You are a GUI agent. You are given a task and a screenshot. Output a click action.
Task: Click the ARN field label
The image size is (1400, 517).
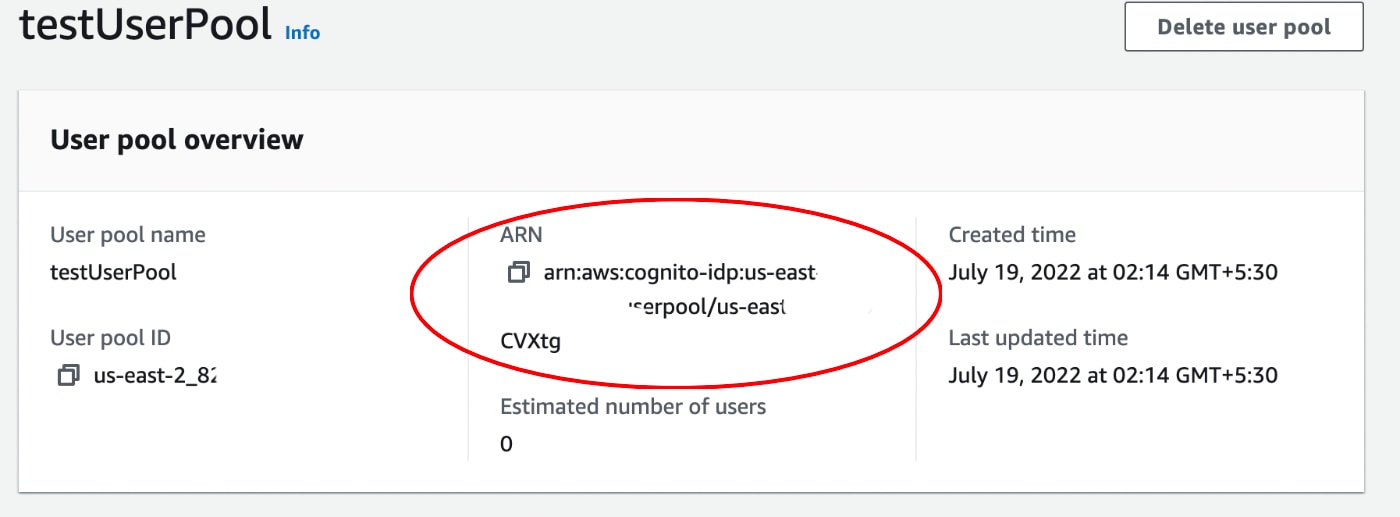(x=520, y=235)
